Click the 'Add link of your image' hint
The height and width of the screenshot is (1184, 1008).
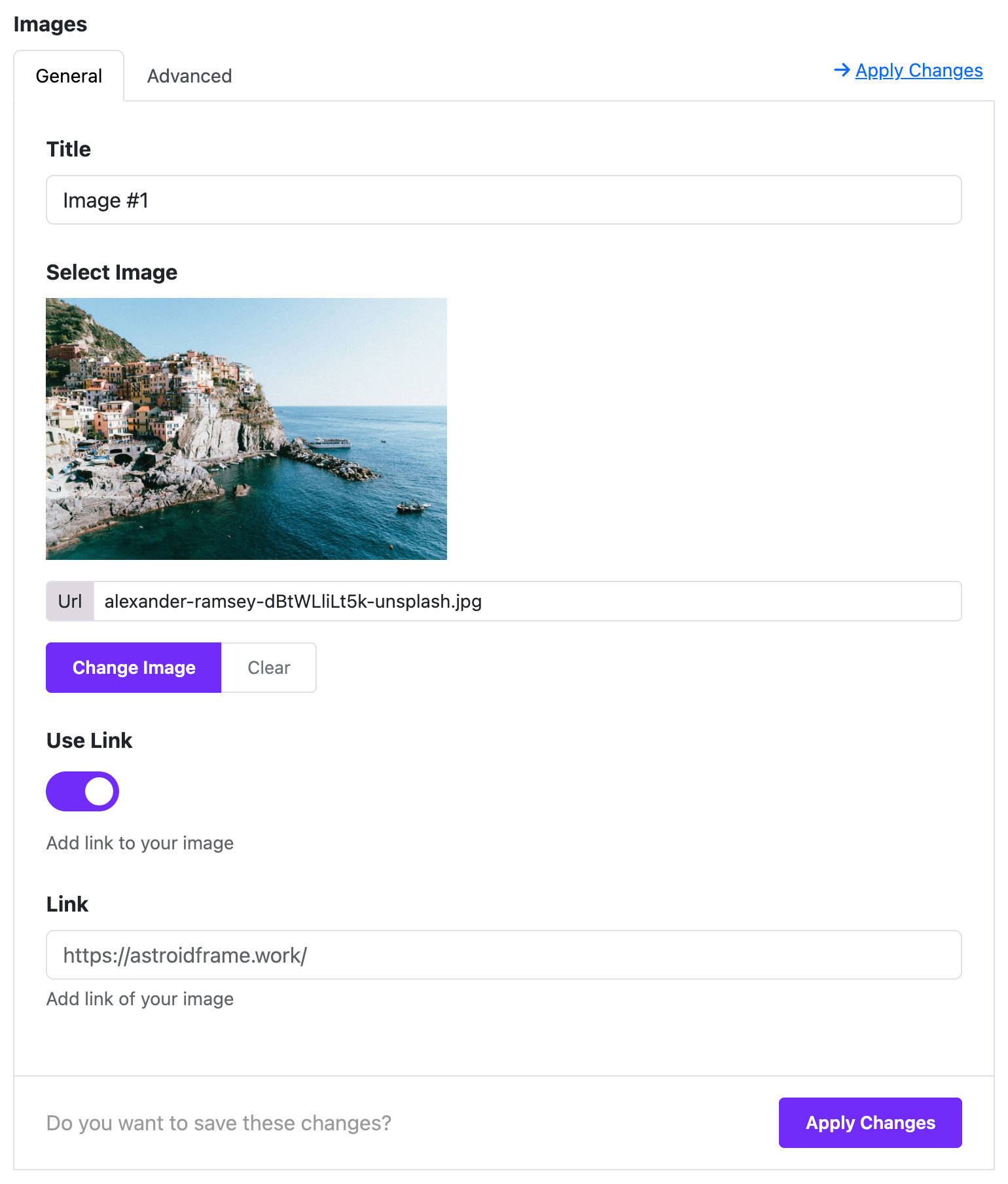point(140,999)
